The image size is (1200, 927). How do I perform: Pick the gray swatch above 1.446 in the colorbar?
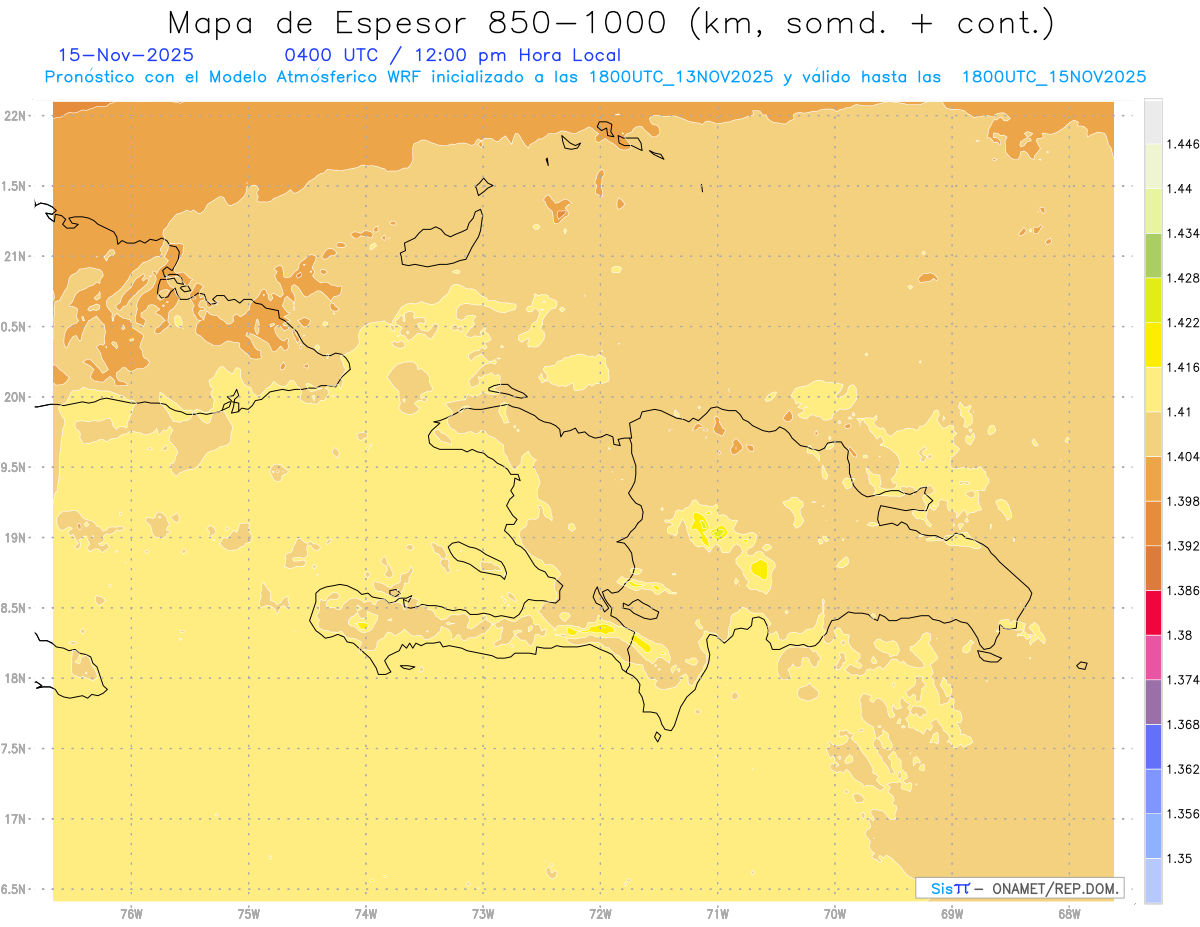pyautogui.click(x=1153, y=121)
